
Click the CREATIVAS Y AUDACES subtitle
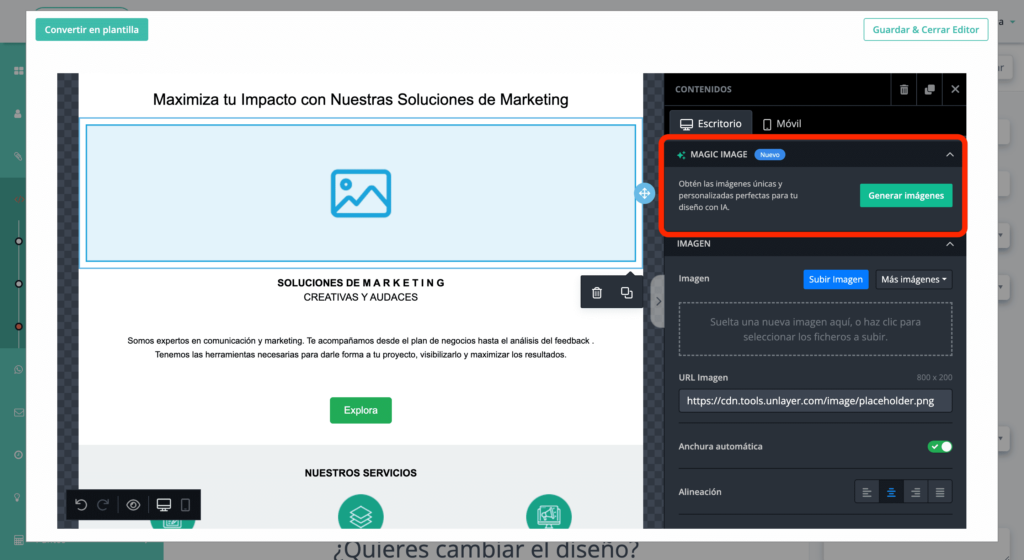point(360,297)
